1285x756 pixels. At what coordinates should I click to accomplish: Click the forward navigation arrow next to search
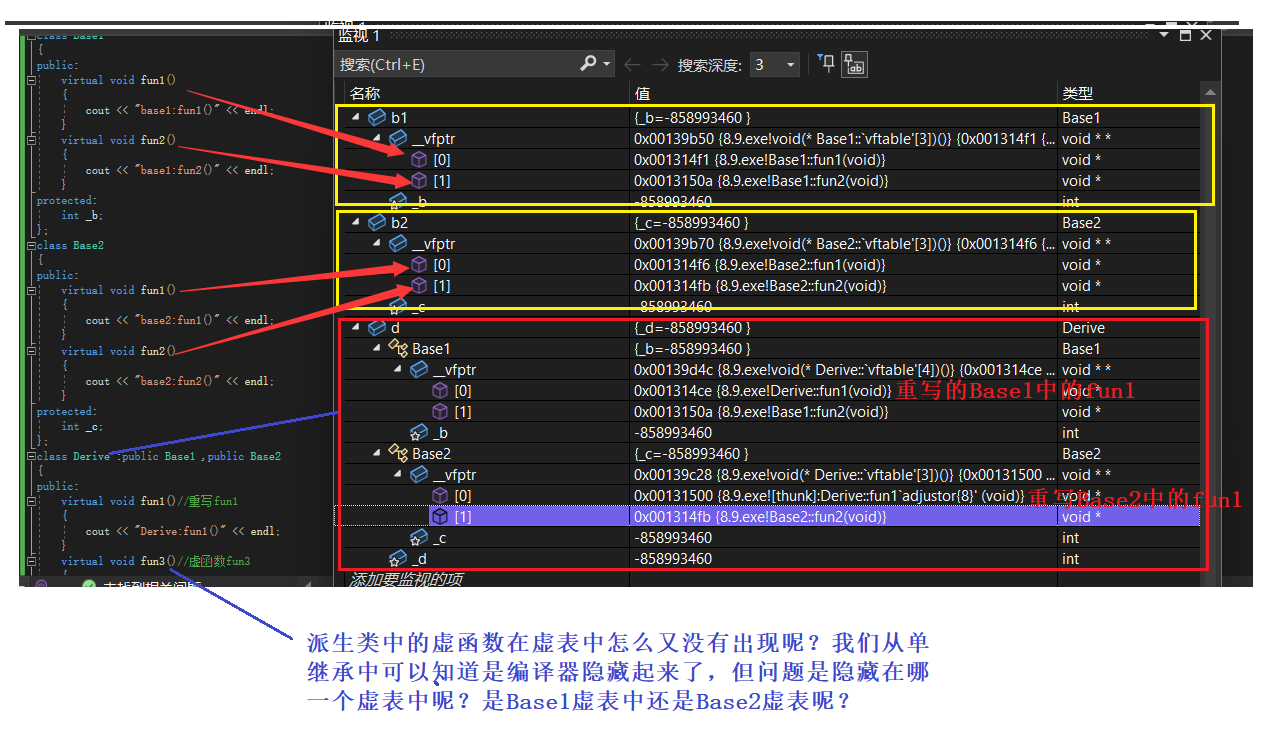coord(660,64)
